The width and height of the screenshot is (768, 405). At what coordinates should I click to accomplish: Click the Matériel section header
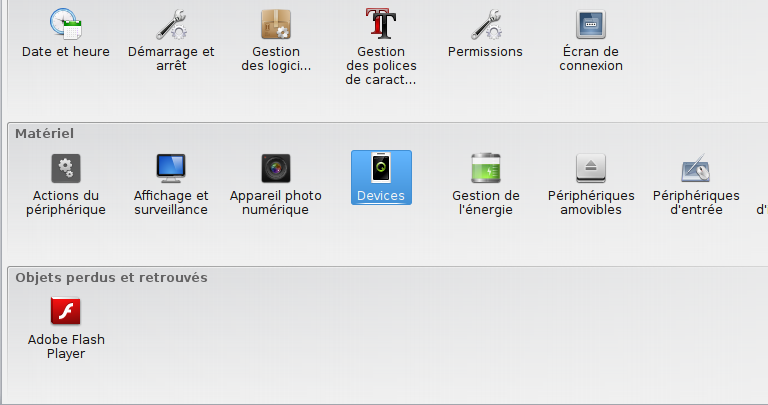tap(45, 133)
